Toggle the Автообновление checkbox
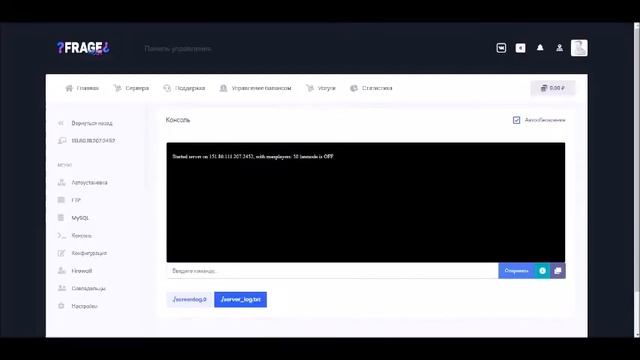640x360 pixels. (x=516, y=120)
